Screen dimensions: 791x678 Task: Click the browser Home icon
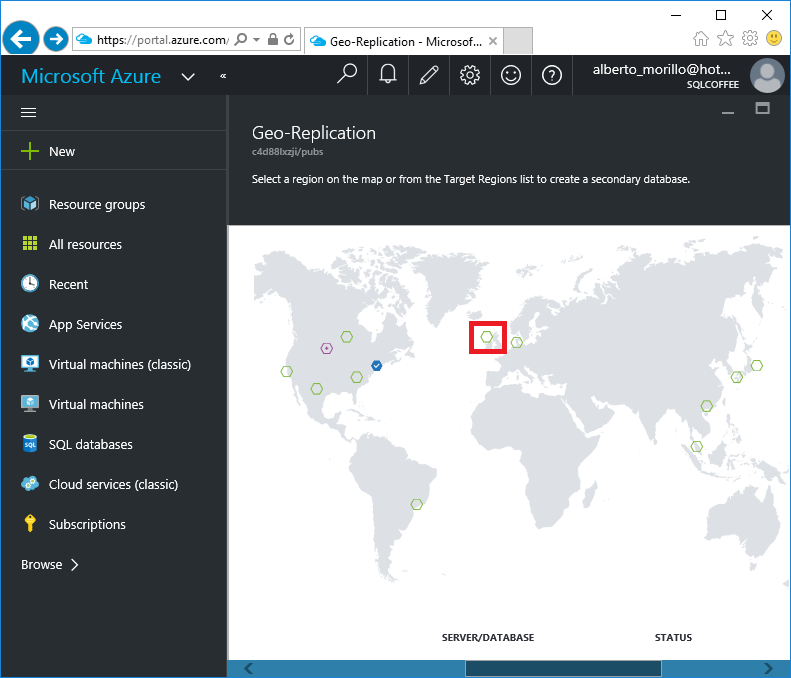pyautogui.click(x=701, y=38)
